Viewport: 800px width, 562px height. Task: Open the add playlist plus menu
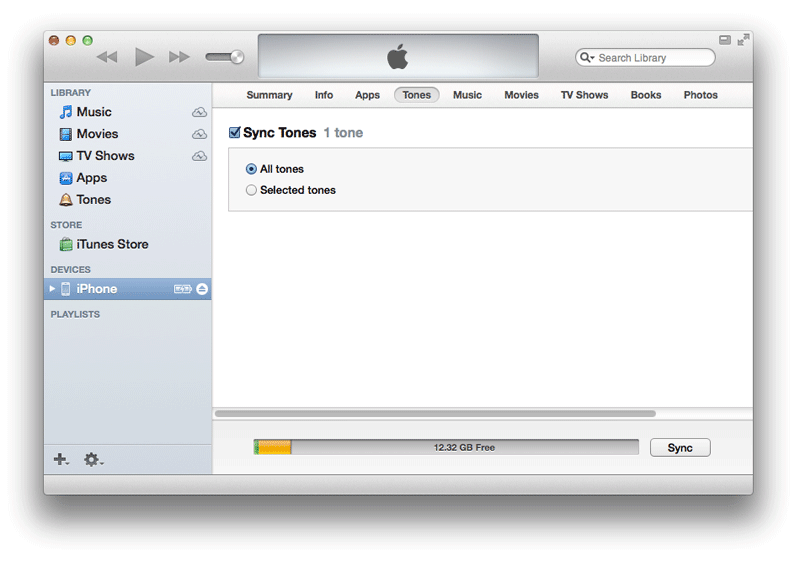[x=61, y=459]
